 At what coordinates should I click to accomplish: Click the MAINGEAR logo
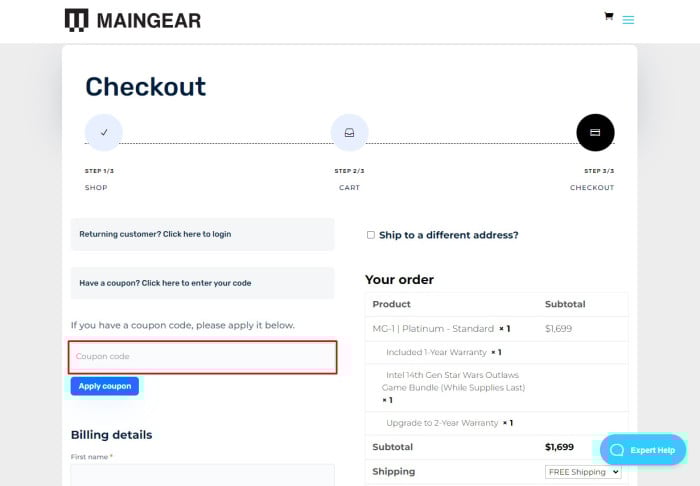click(x=132, y=20)
